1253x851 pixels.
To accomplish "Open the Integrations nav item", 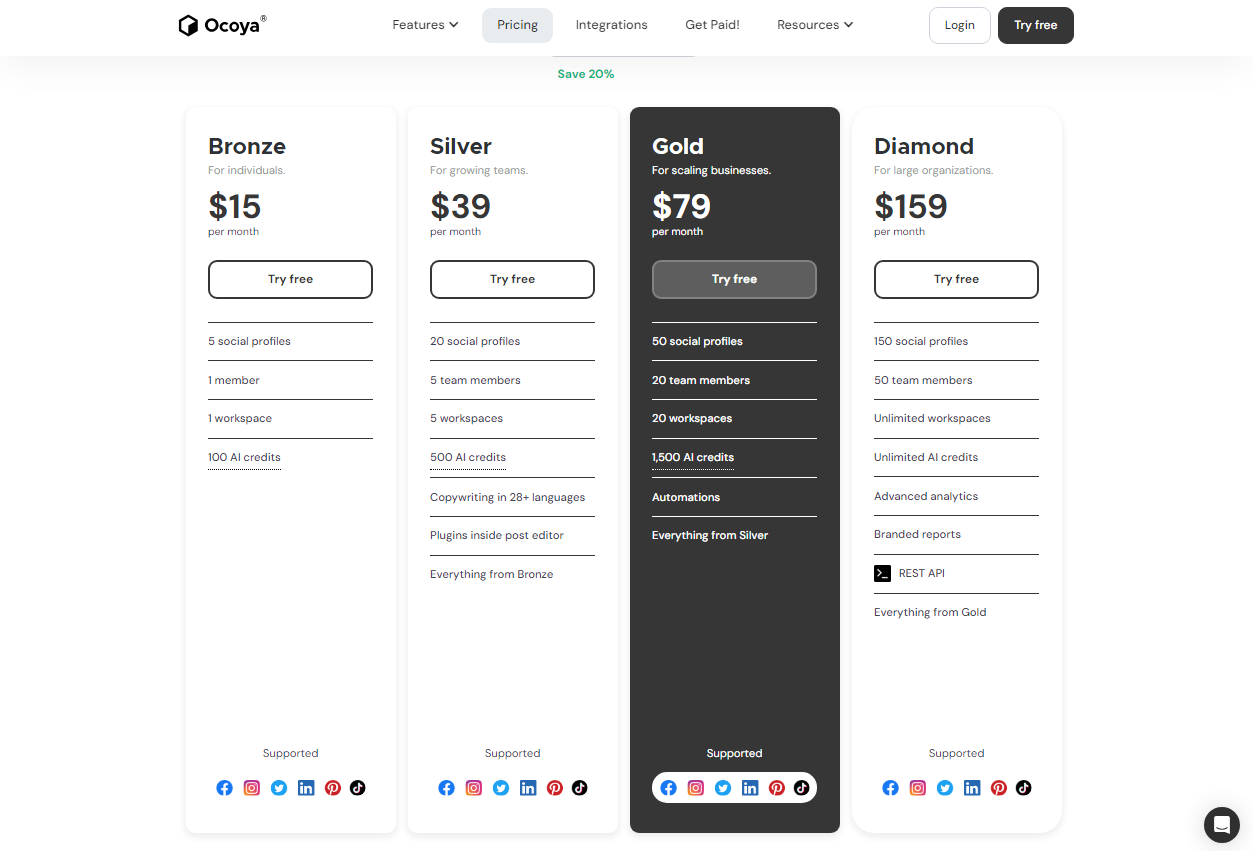I will pyautogui.click(x=612, y=25).
